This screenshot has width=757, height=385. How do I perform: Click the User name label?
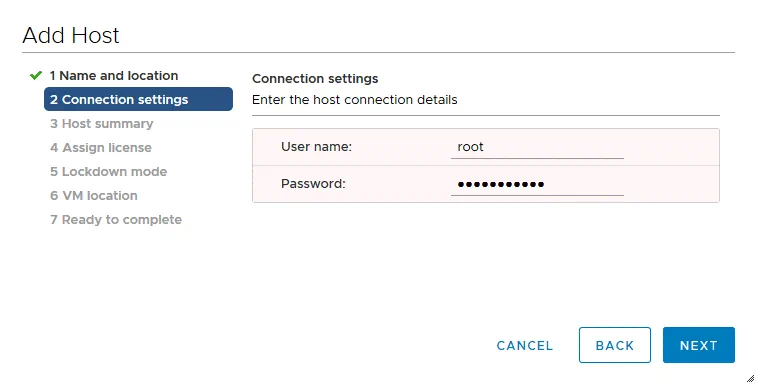coord(316,146)
